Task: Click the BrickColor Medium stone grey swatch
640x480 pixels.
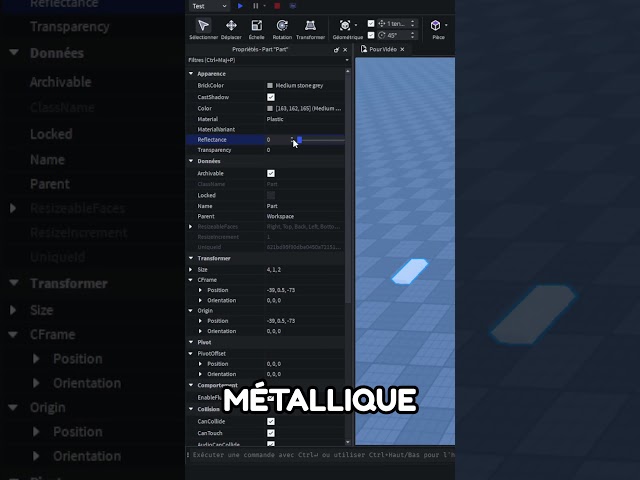Action: 270,85
